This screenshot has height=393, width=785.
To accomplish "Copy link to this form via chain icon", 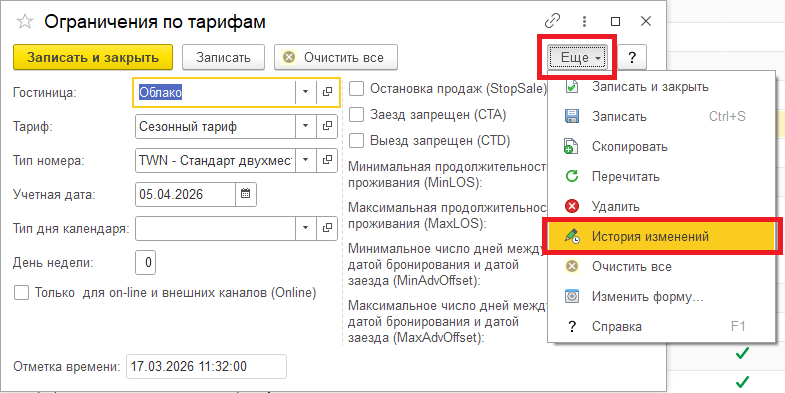I will (552, 22).
